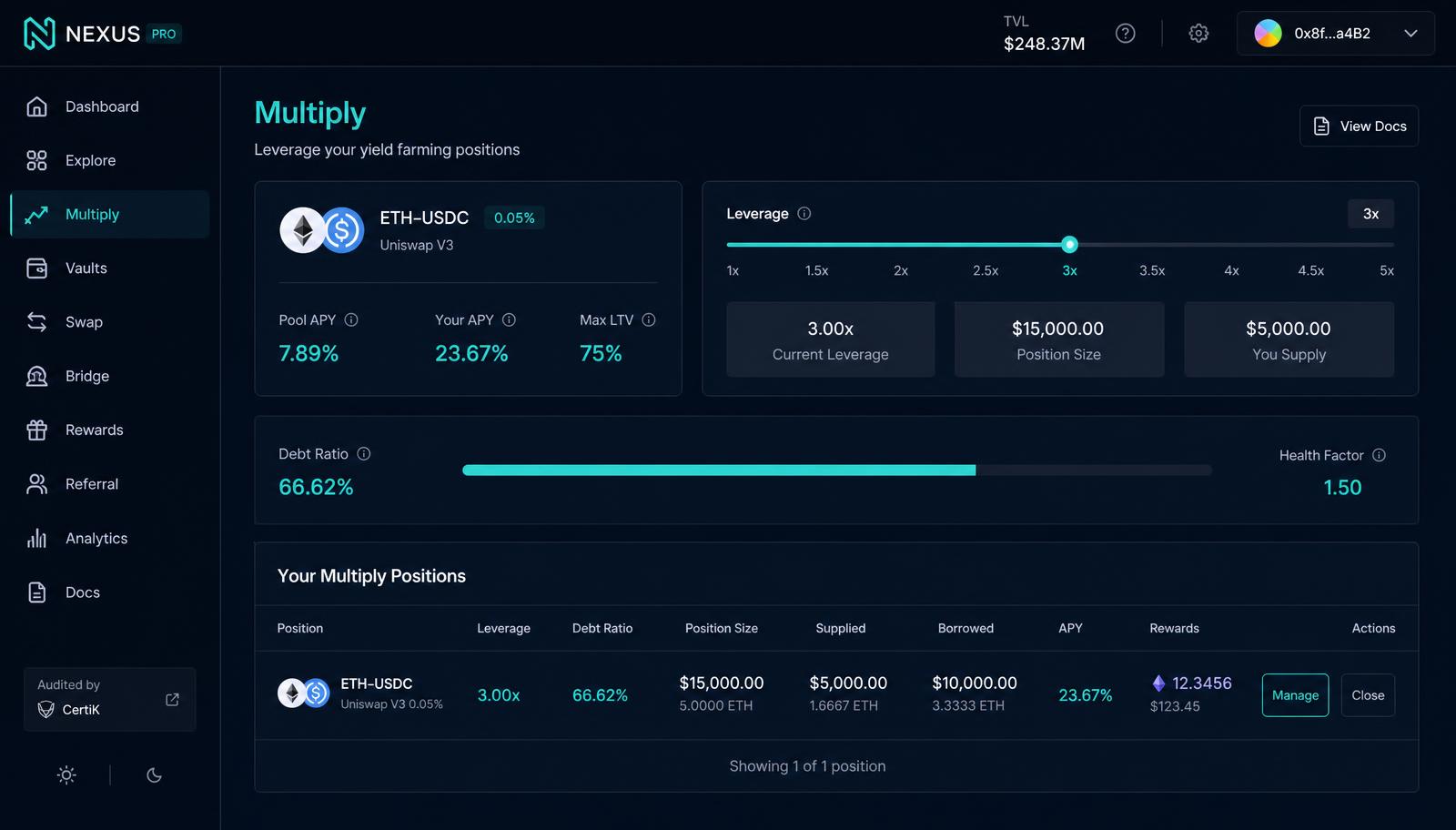Click the Pool APY info icon

pyautogui.click(x=351, y=319)
